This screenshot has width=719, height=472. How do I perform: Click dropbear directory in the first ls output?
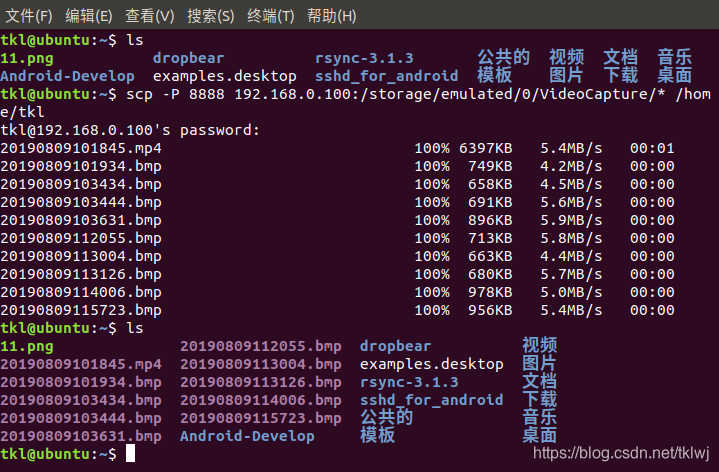188,58
